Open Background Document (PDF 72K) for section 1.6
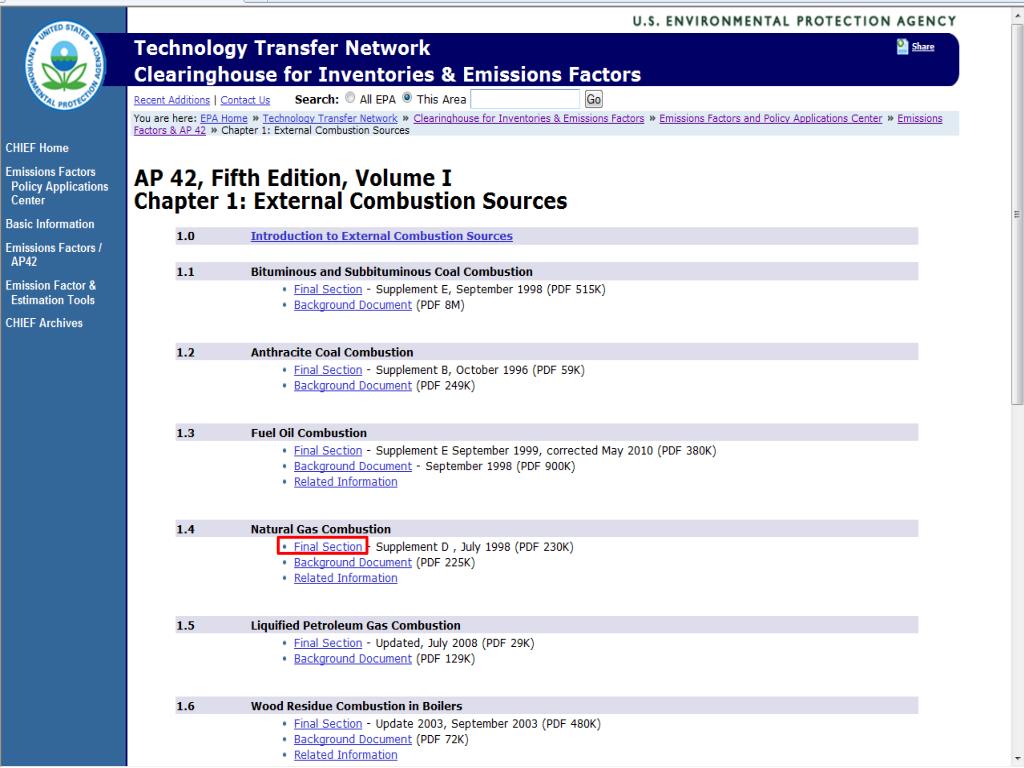This screenshot has width=1024, height=768. (x=353, y=739)
